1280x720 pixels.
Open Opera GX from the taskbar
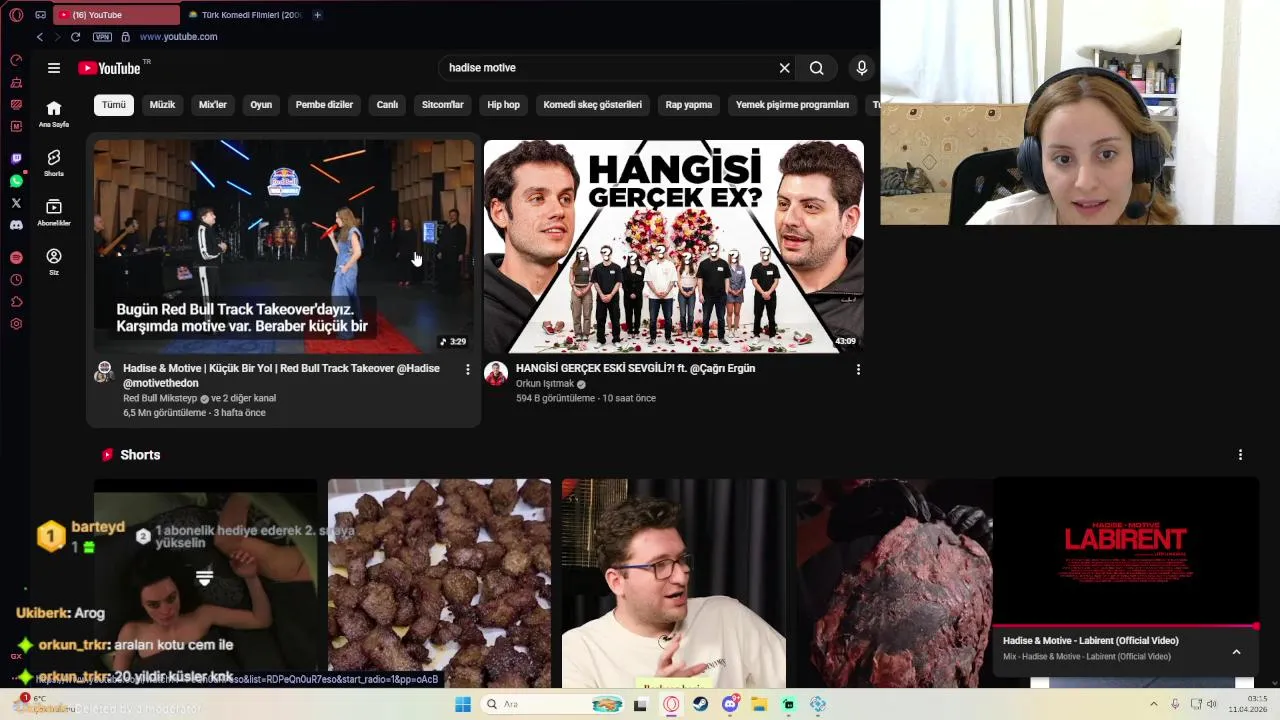pos(671,704)
